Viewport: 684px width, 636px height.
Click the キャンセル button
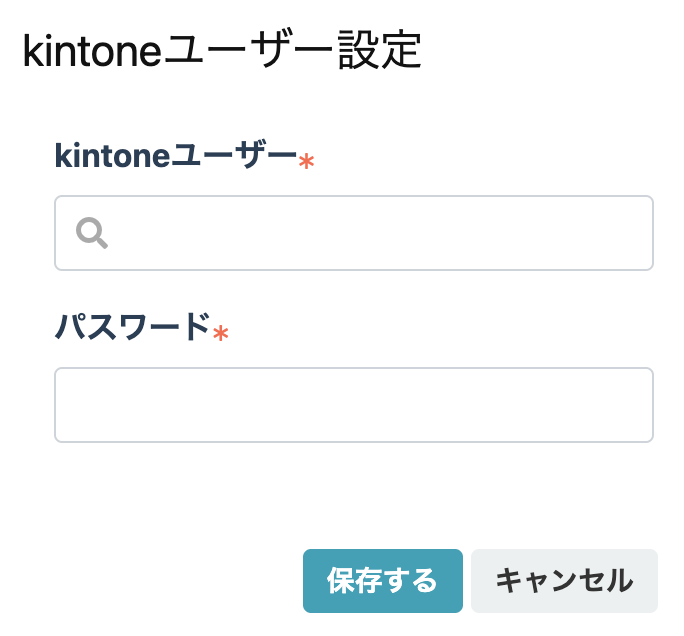[x=564, y=581]
